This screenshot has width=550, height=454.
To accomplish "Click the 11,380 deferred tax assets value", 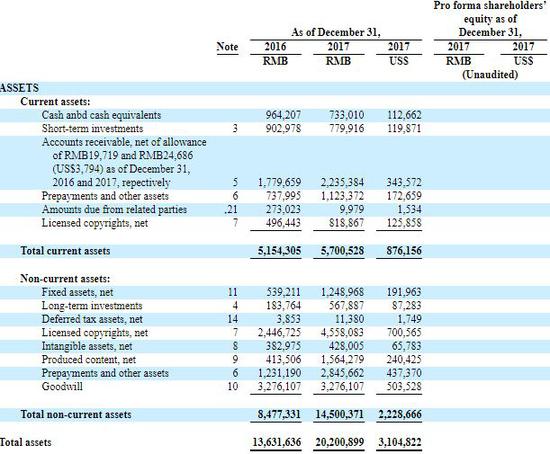I will pos(349,319).
